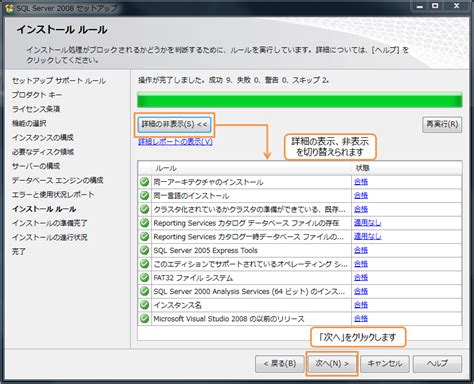Click the rule text 同一言語のインストール
The height and width of the screenshot is (384, 474).
click(x=191, y=196)
